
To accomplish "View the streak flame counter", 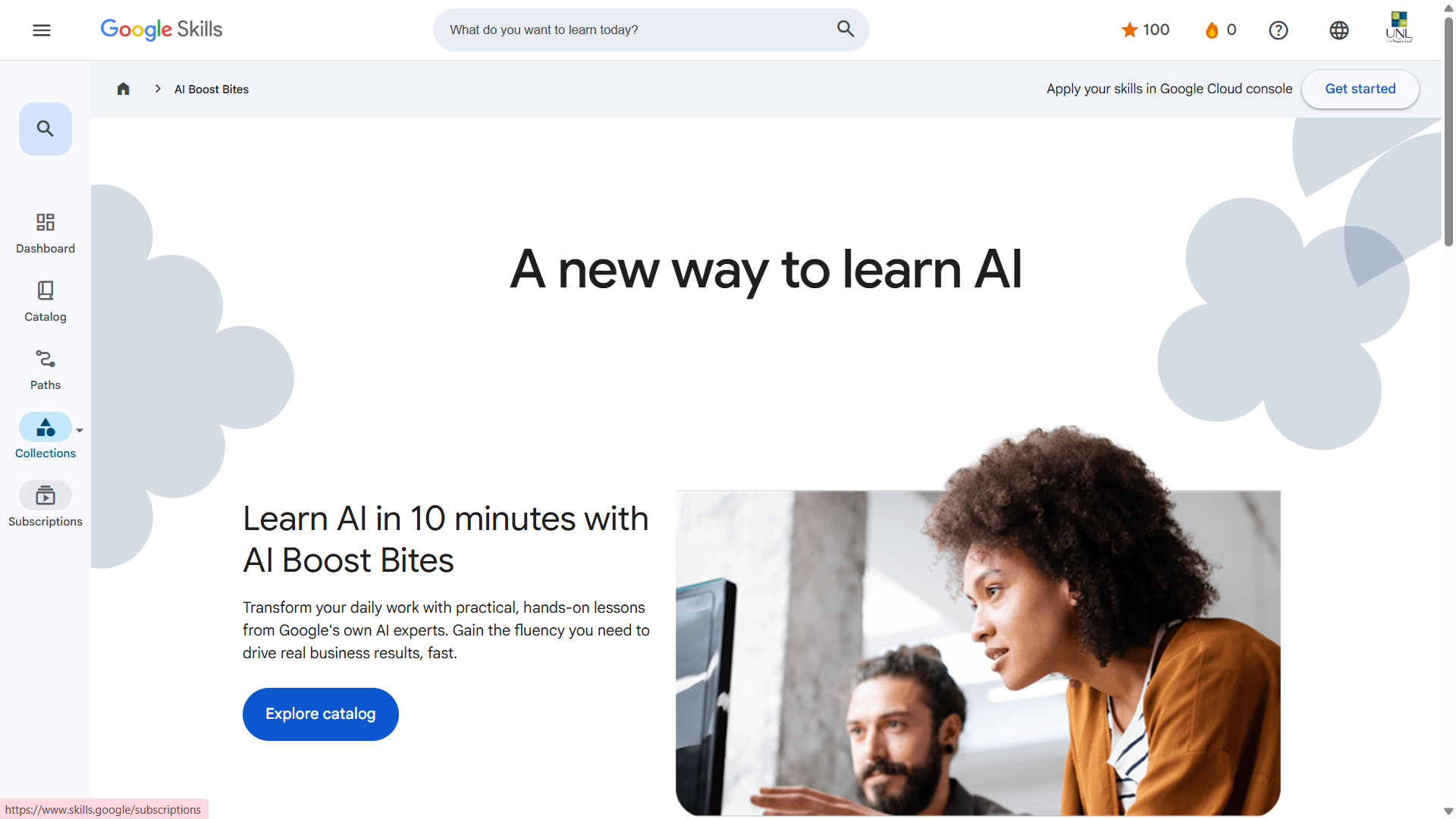I will pyautogui.click(x=1220, y=30).
